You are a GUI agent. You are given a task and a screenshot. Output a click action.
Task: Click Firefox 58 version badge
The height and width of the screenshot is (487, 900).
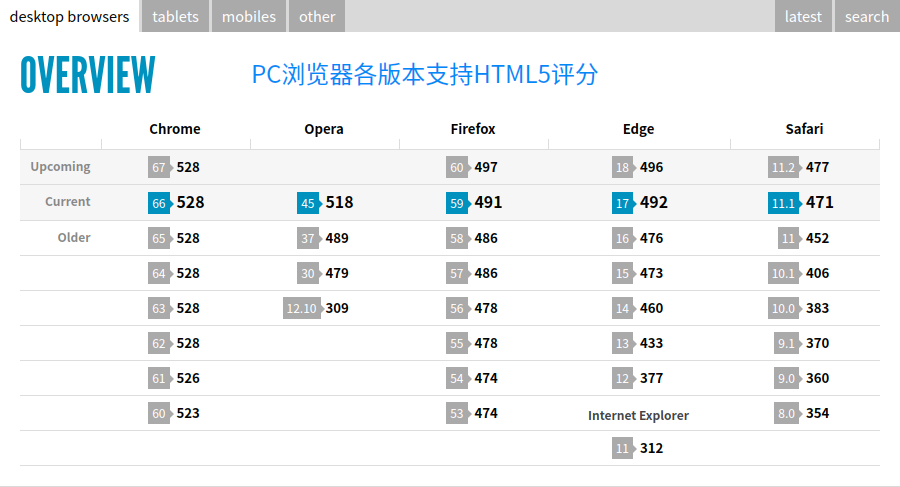click(457, 238)
